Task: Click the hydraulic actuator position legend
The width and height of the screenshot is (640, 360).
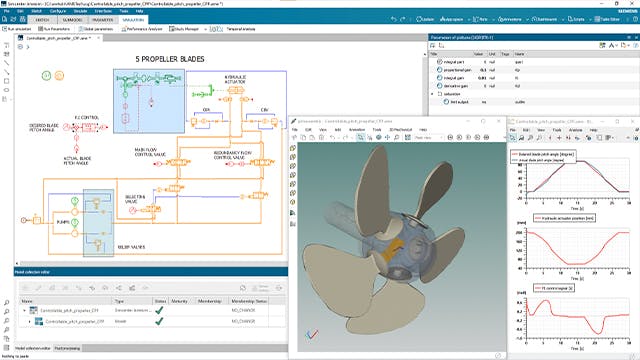Action: coord(564,218)
